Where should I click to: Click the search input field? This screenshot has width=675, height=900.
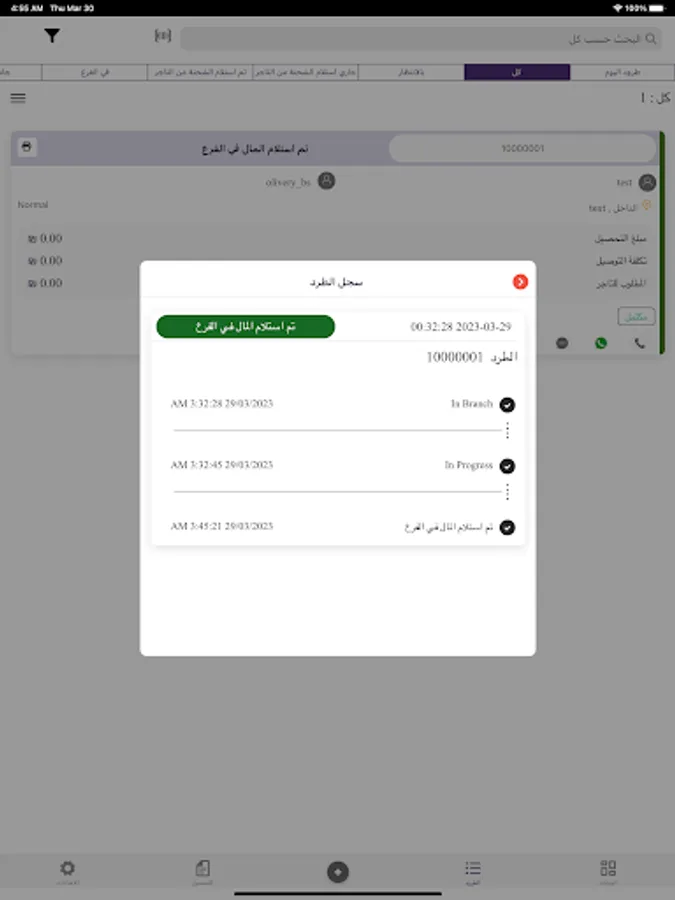click(x=421, y=38)
